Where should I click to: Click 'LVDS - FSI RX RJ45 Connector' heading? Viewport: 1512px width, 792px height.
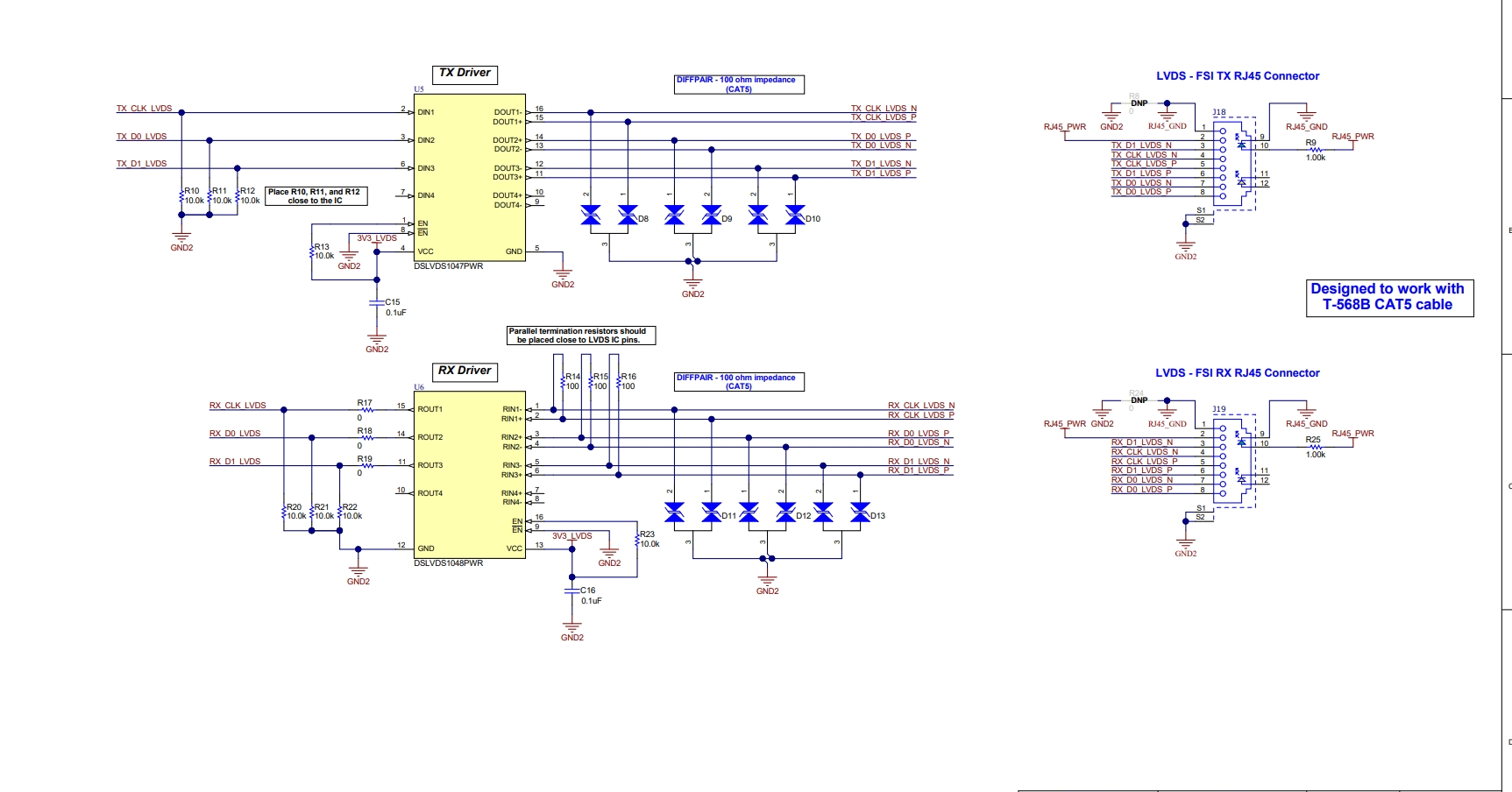[1238, 373]
